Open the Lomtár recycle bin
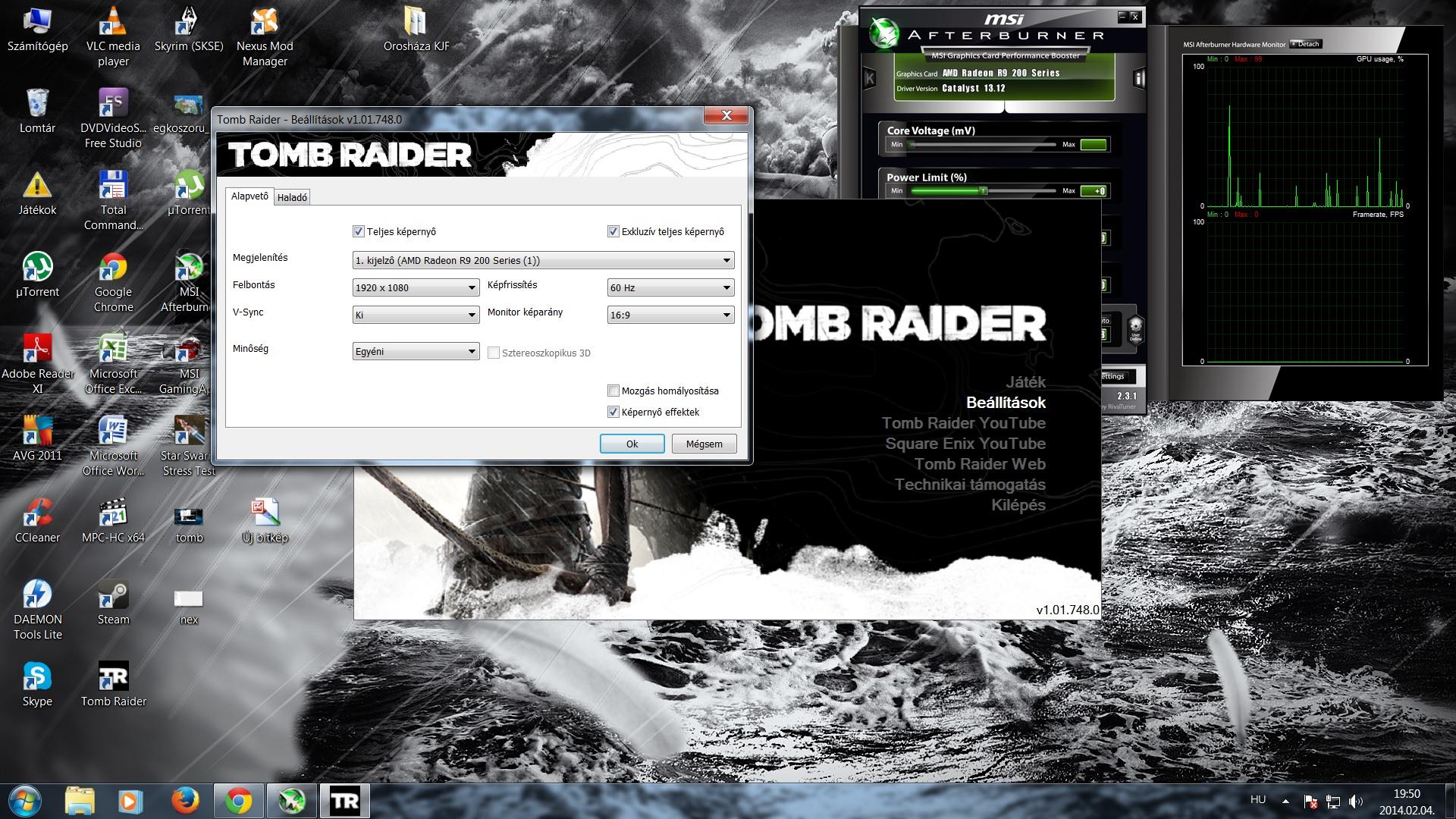 point(37,111)
